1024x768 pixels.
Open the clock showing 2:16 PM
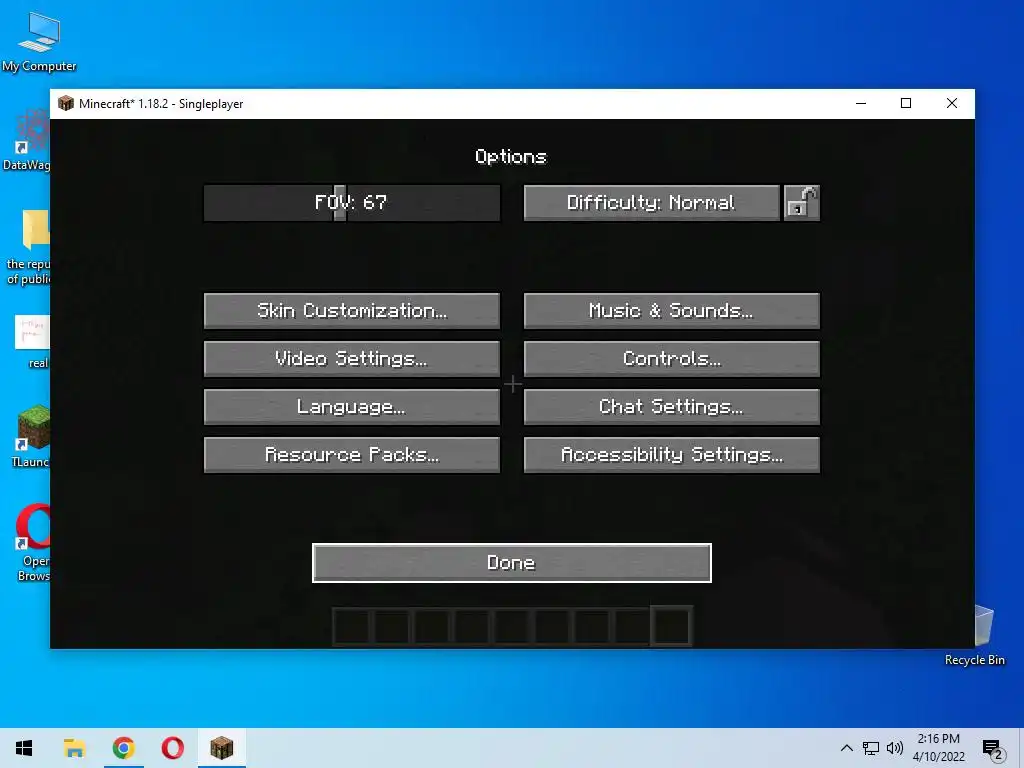pos(938,748)
